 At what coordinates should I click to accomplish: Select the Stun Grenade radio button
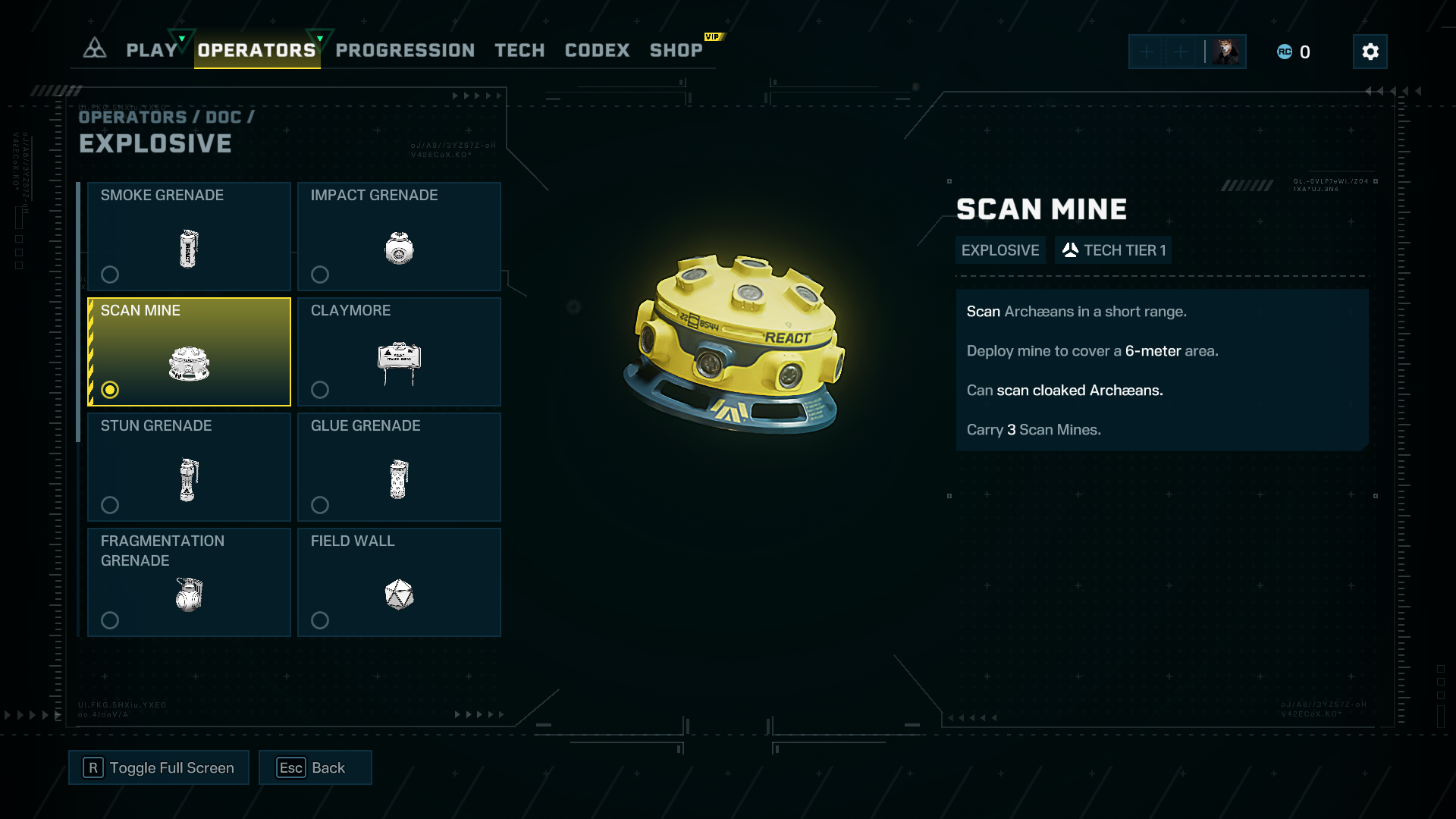click(x=110, y=505)
